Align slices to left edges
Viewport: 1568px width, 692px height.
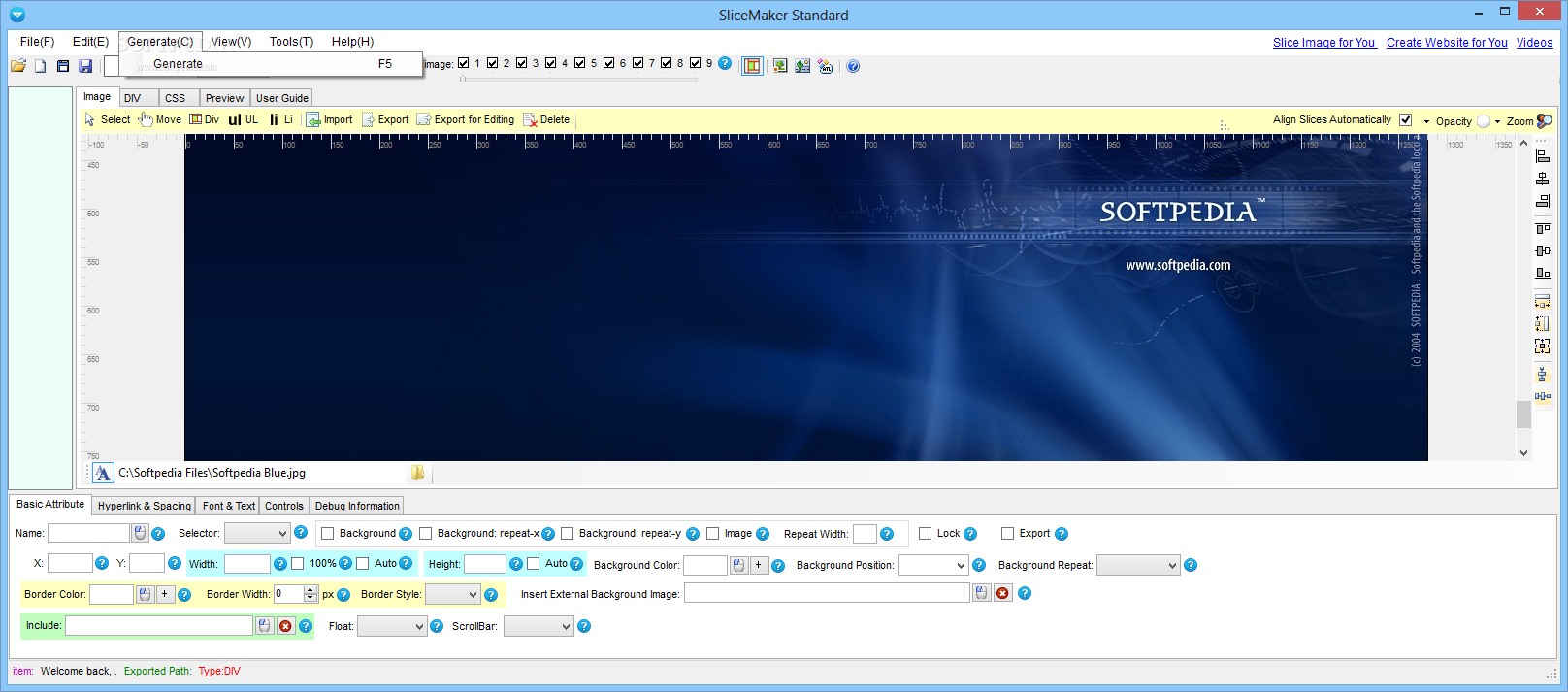1543,156
